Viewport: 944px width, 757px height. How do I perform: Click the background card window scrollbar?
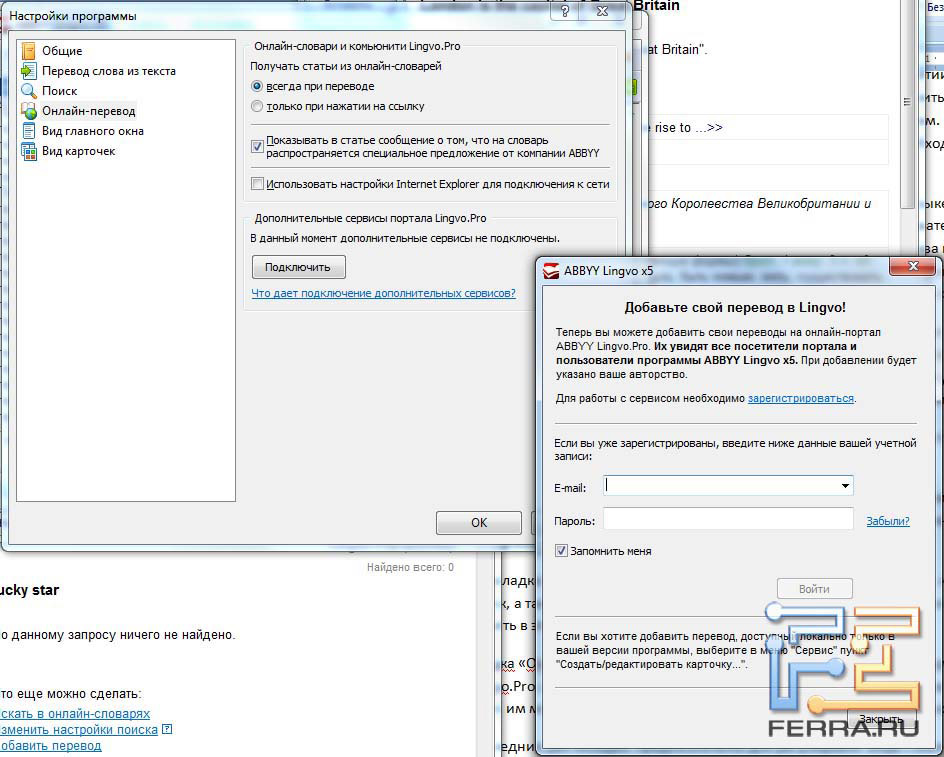click(x=907, y=102)
